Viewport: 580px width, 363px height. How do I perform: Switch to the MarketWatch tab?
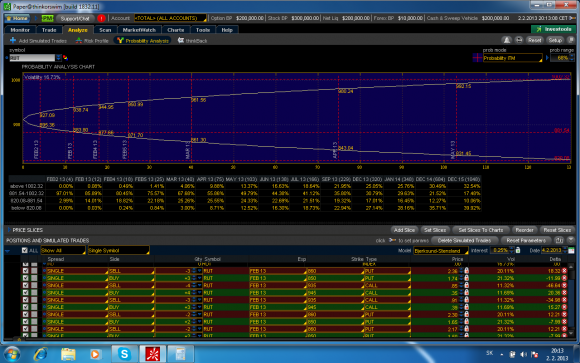click(x=139, y=30)
